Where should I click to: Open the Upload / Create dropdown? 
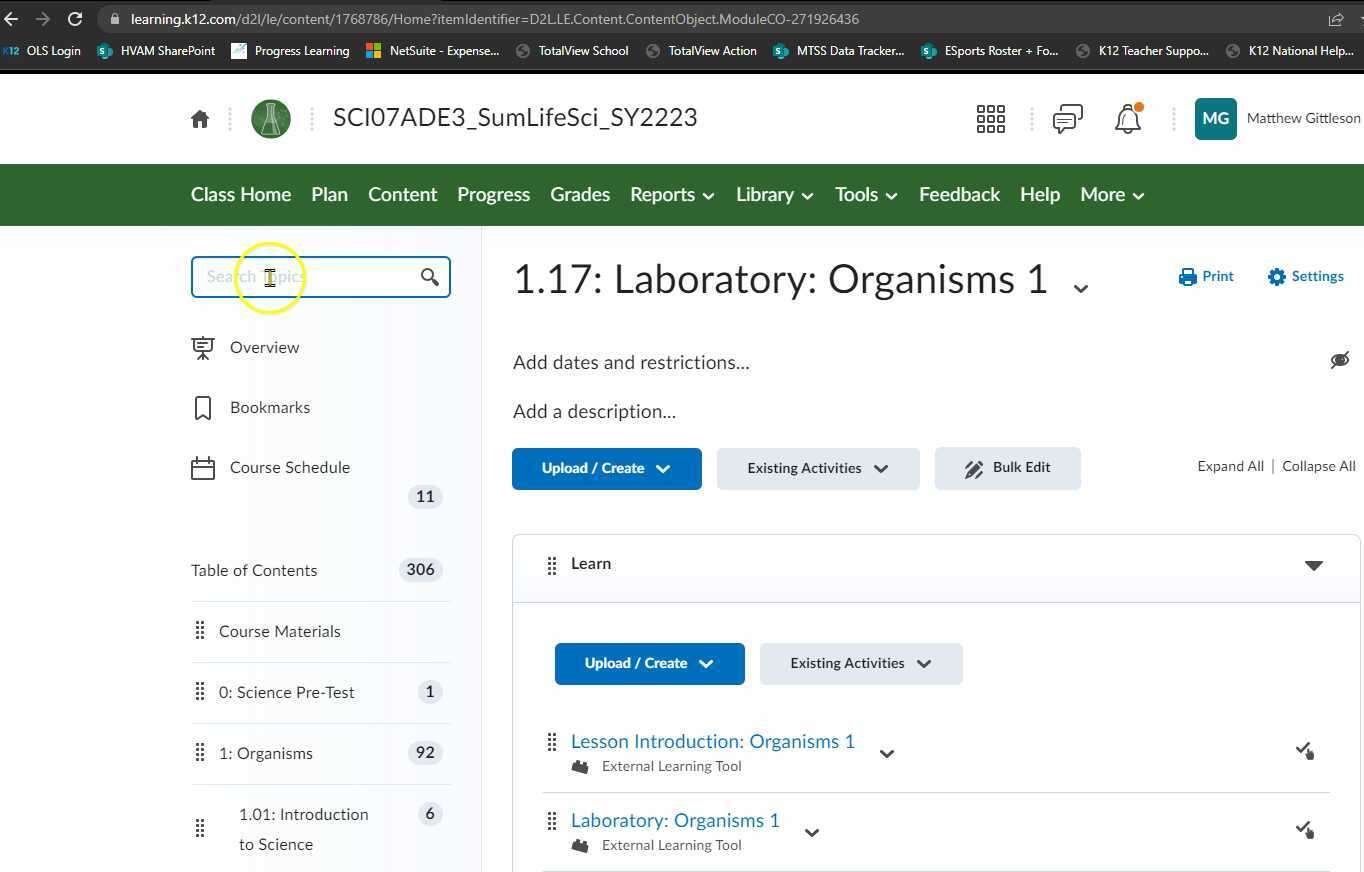point(606,468)
